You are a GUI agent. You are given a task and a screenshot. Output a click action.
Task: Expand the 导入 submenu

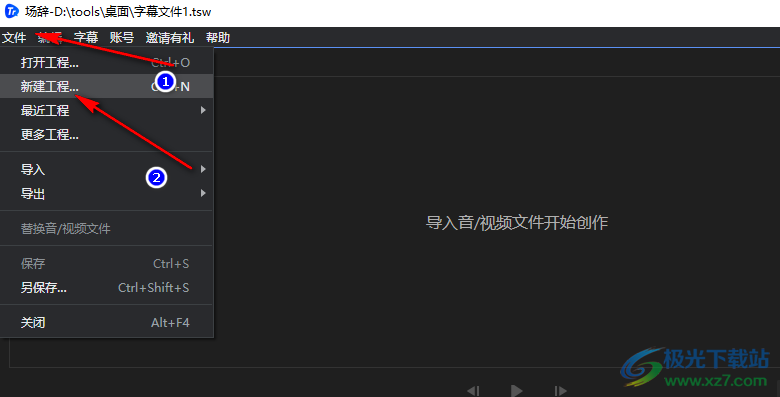(106, 170)
